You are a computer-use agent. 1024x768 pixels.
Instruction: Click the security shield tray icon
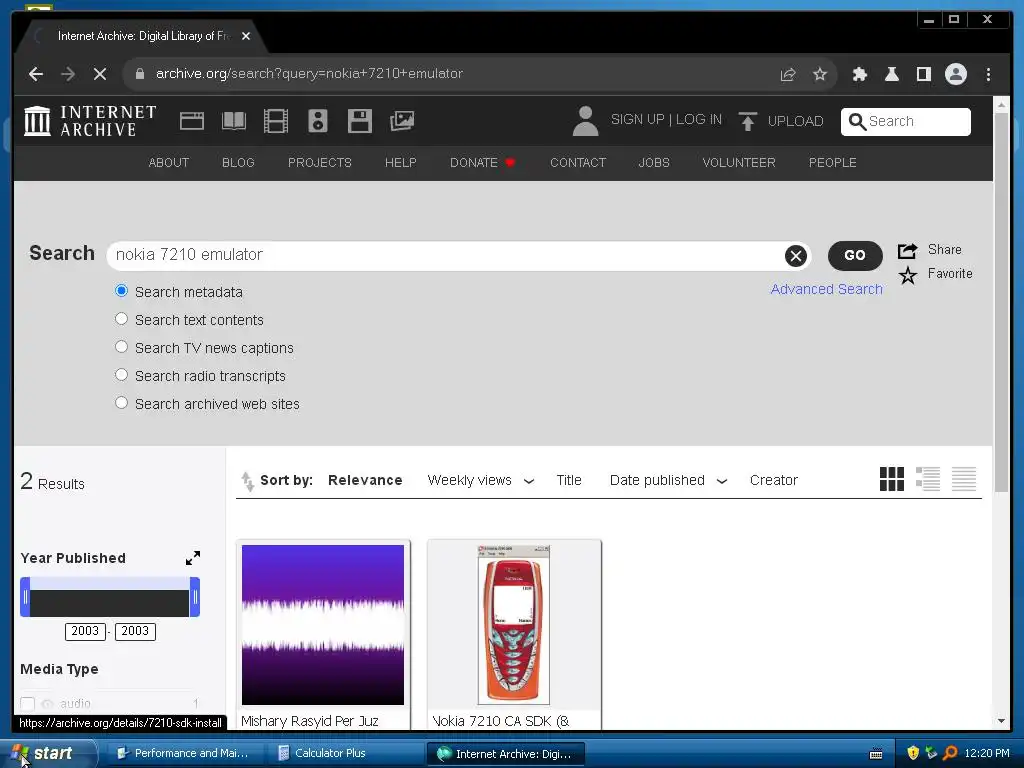click(913, 753)
